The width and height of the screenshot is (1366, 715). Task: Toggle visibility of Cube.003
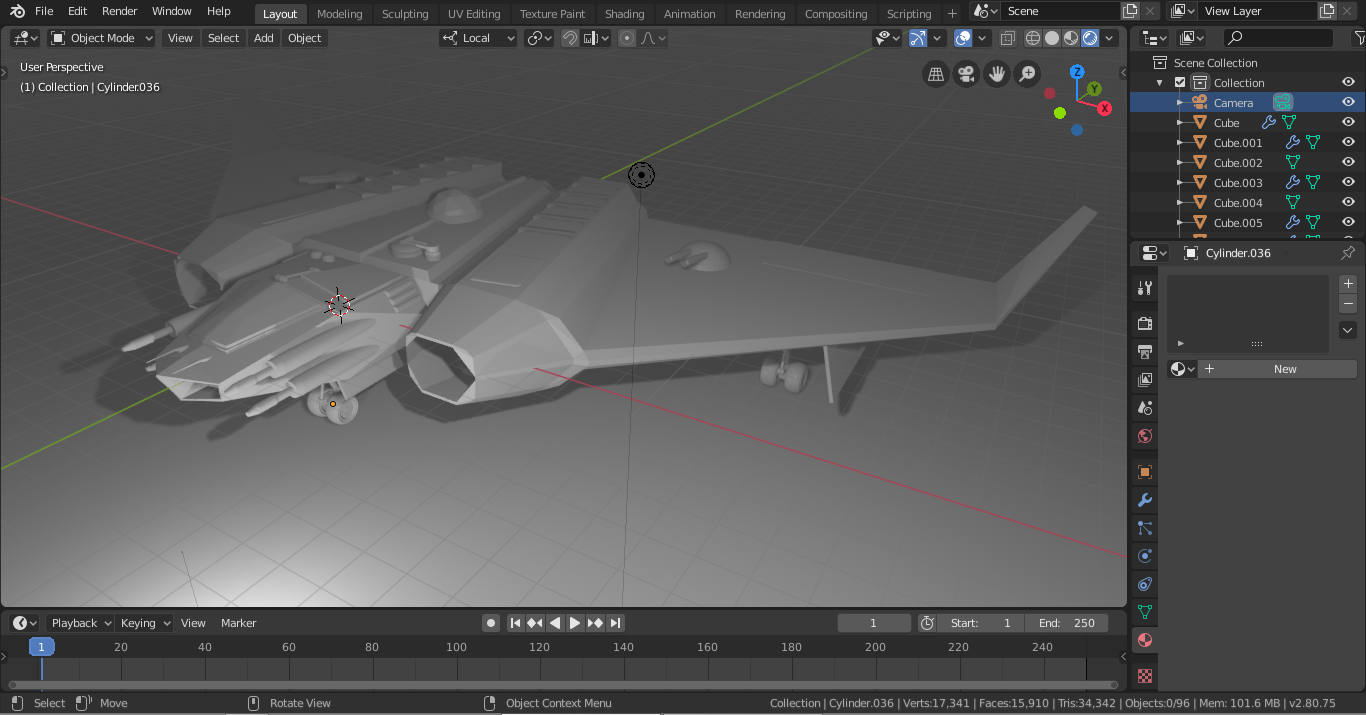(x=1348, y=183)
